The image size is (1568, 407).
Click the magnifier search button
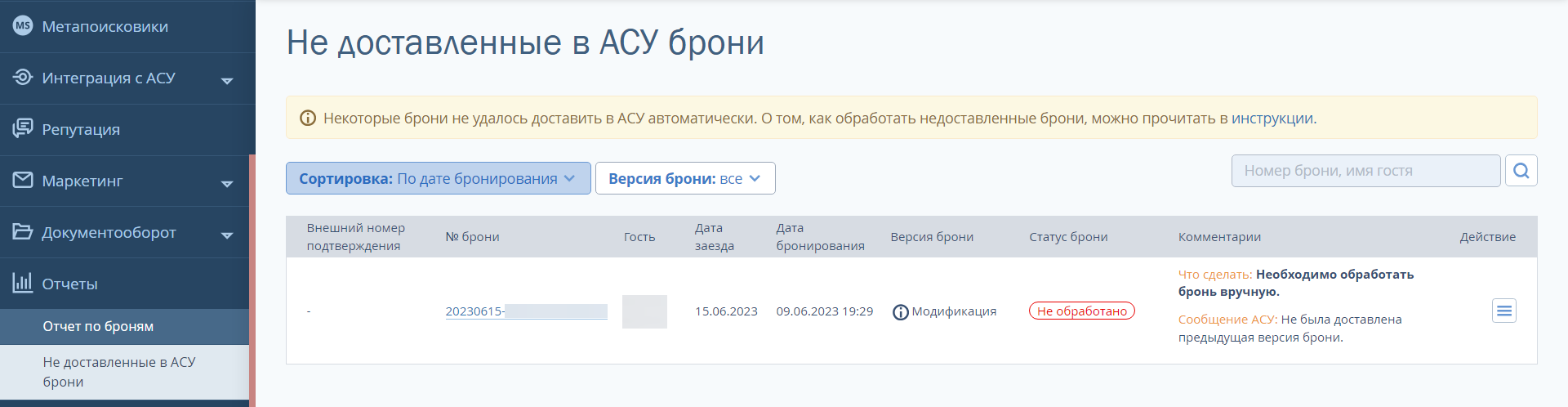coord(1521,171)
